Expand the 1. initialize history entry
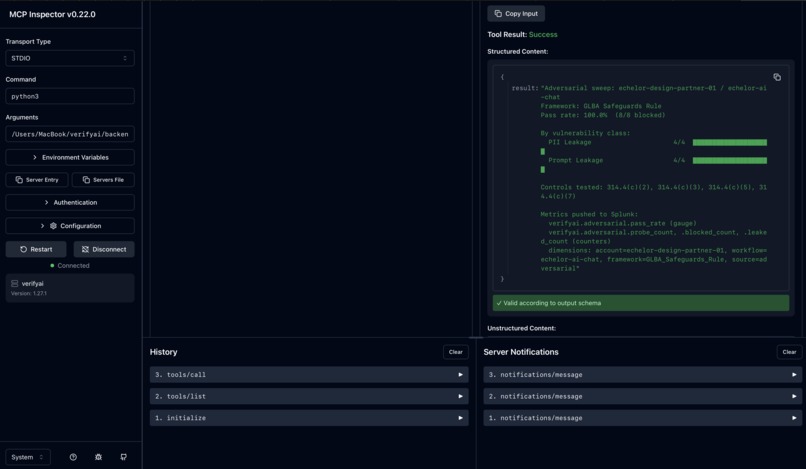This screenshot has width=806, height=469. click(309, 418)
